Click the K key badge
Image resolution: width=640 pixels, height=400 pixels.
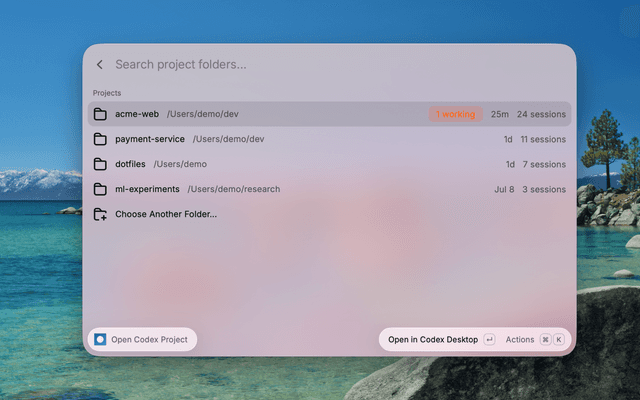[x=559, y=340]
